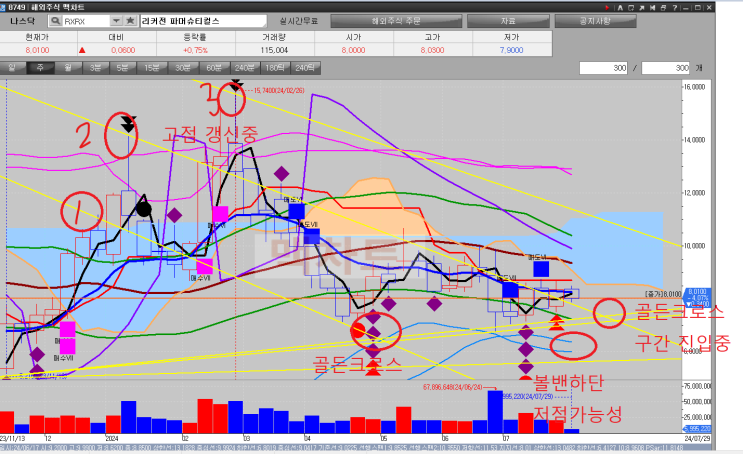
Task: Click the diagonal arrow link icon
Action: (x=642, y=8)
